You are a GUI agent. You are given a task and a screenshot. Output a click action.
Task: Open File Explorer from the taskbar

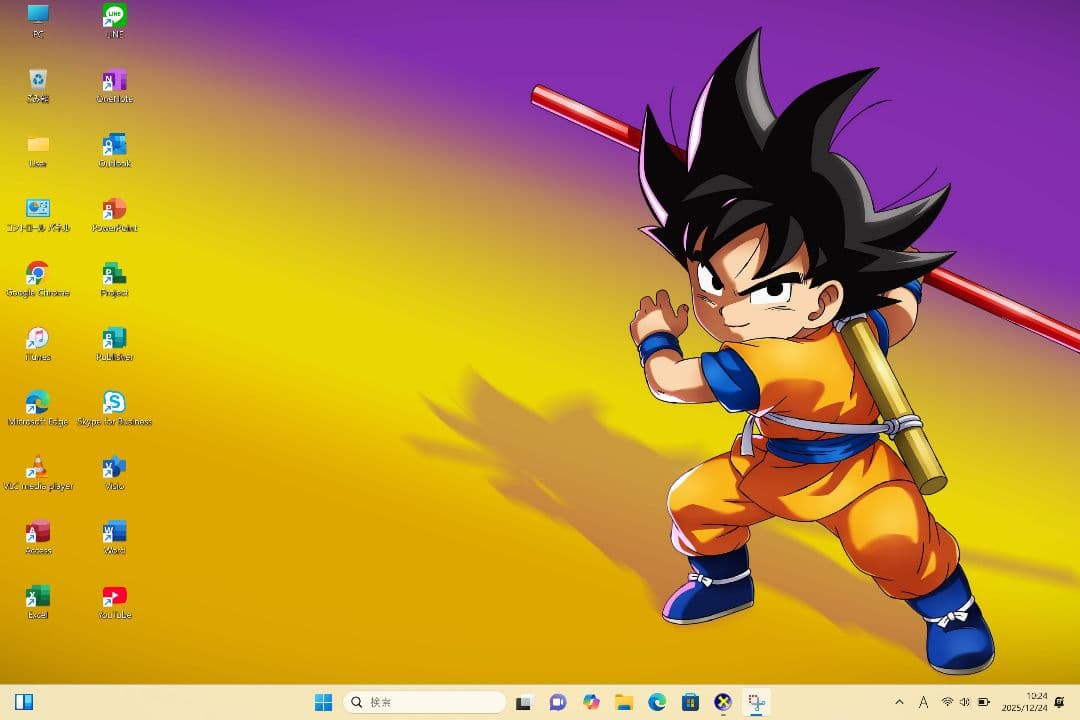pos(624,702)
